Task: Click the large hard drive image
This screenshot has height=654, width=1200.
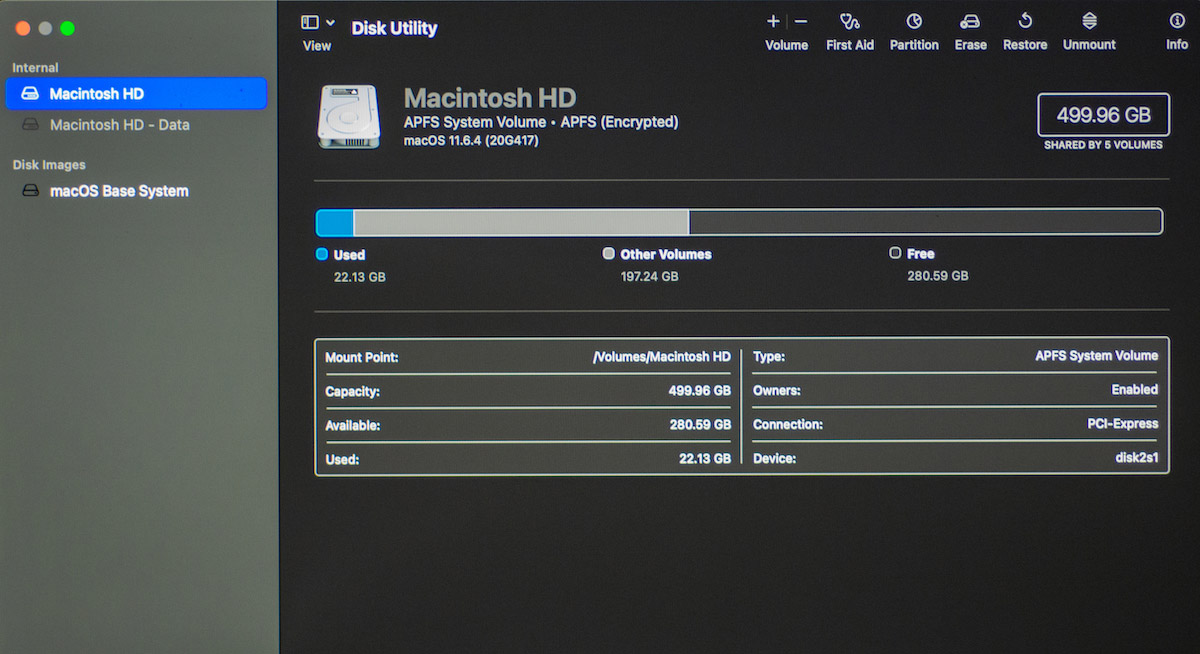Action: 350,117
